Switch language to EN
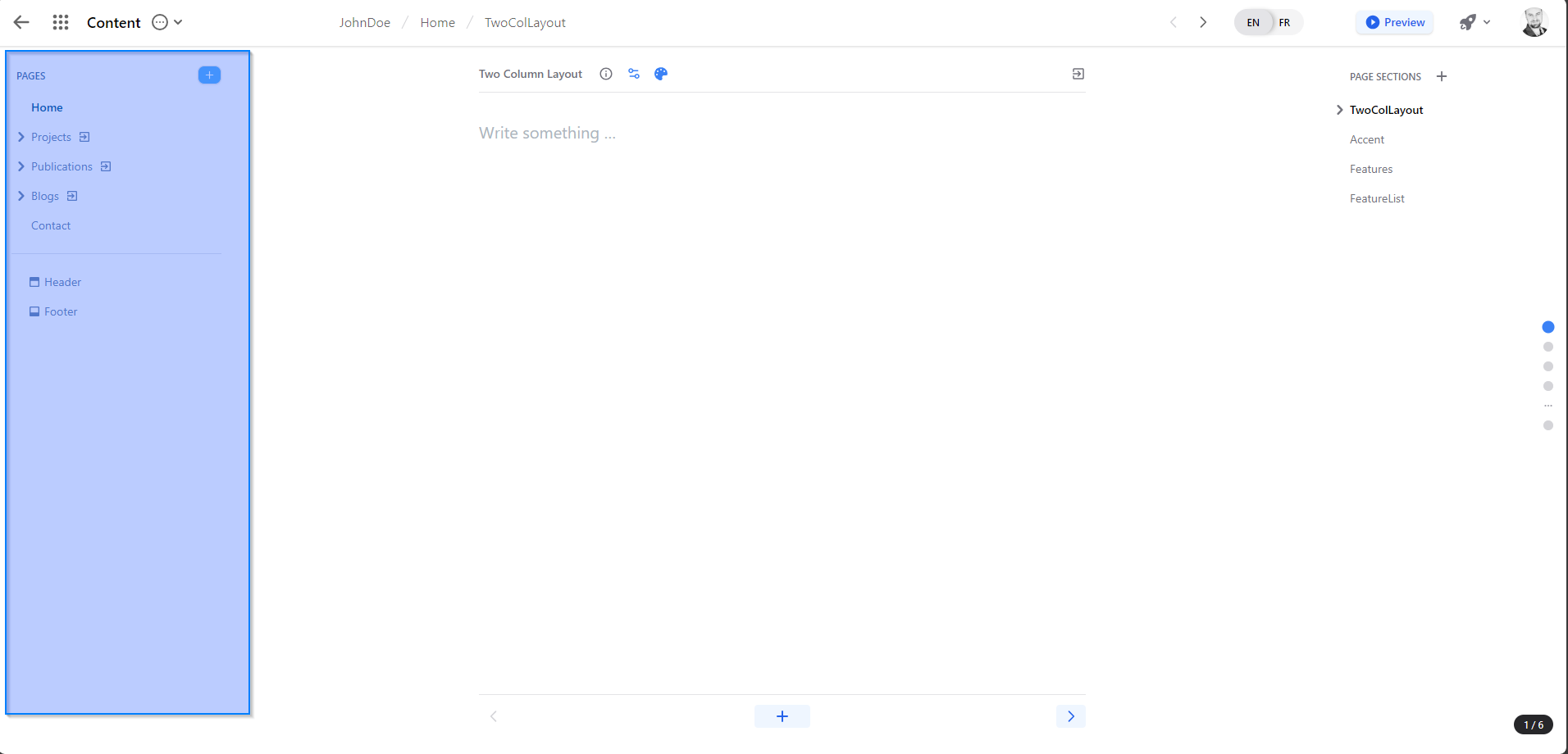This screenshot has height=754, width=1568. click(x=1253, y=23)
